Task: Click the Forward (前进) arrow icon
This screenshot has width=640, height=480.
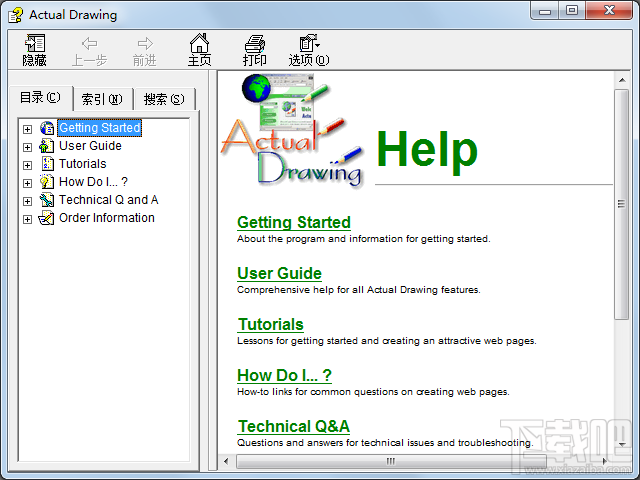Action: click(145, 43)
